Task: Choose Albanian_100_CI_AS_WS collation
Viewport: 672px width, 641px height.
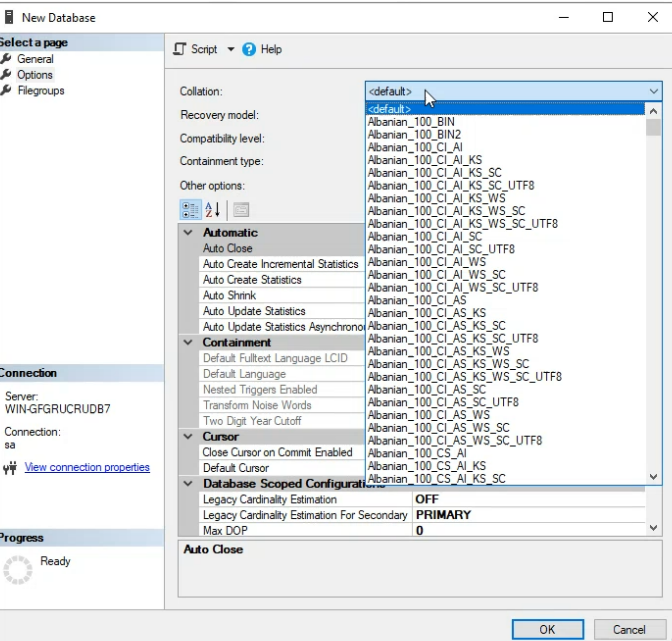Action: [505, 415]
